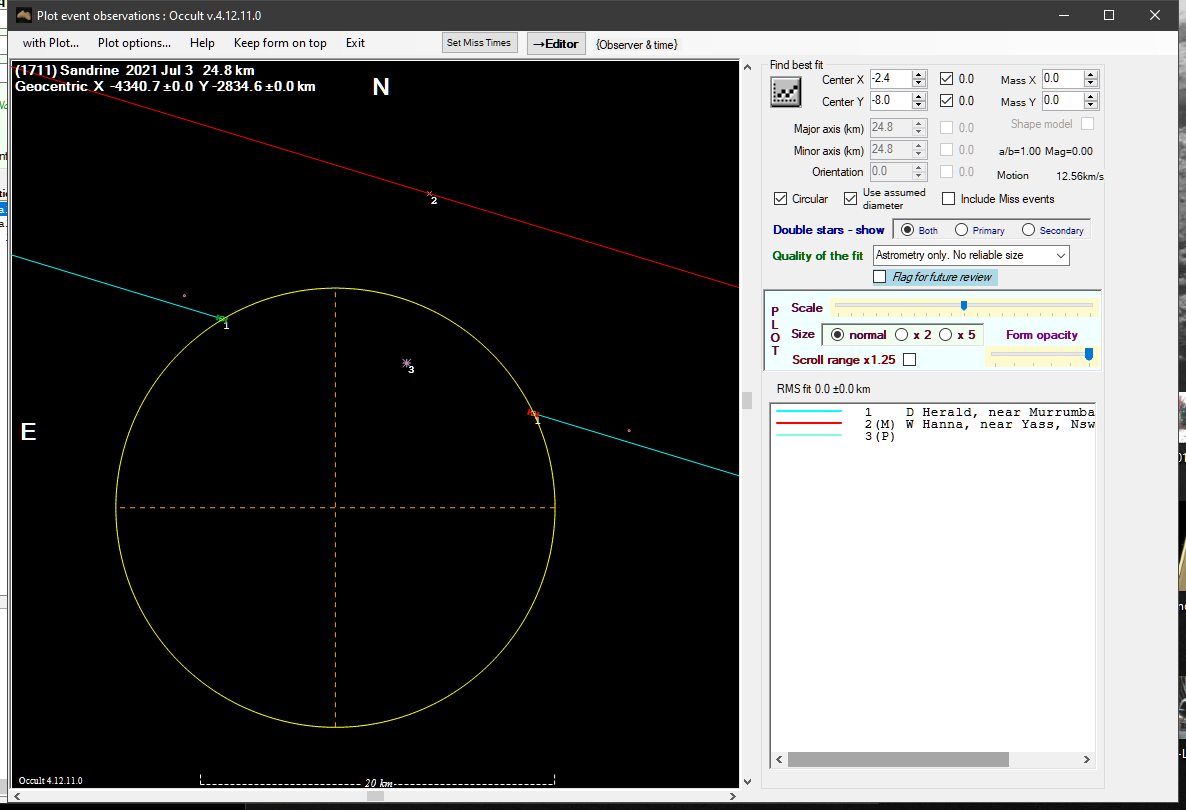
Task: Select Primary double star option
Action: [961, 230]
